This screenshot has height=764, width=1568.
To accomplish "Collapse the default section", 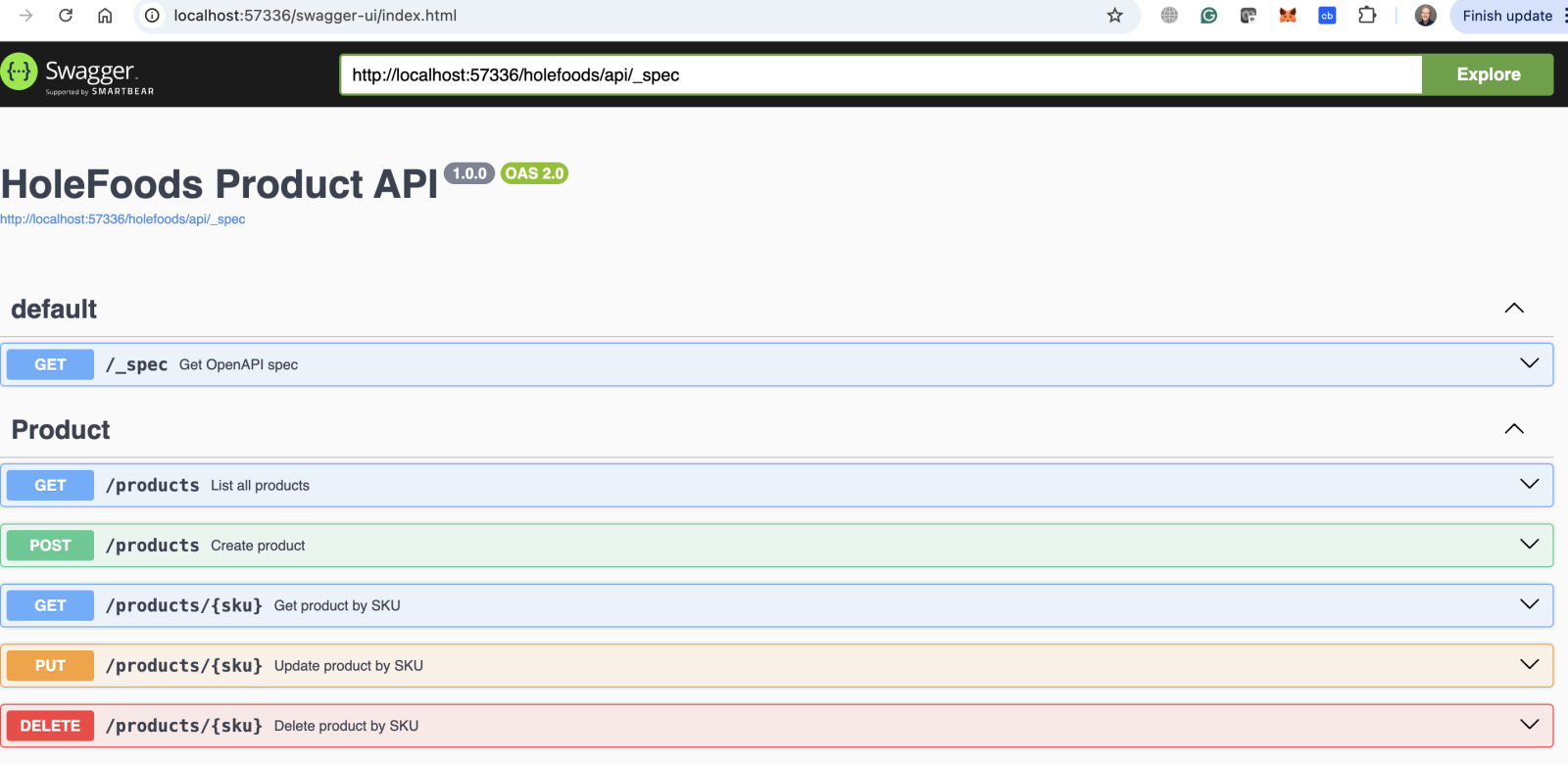I will (1513, 309).
